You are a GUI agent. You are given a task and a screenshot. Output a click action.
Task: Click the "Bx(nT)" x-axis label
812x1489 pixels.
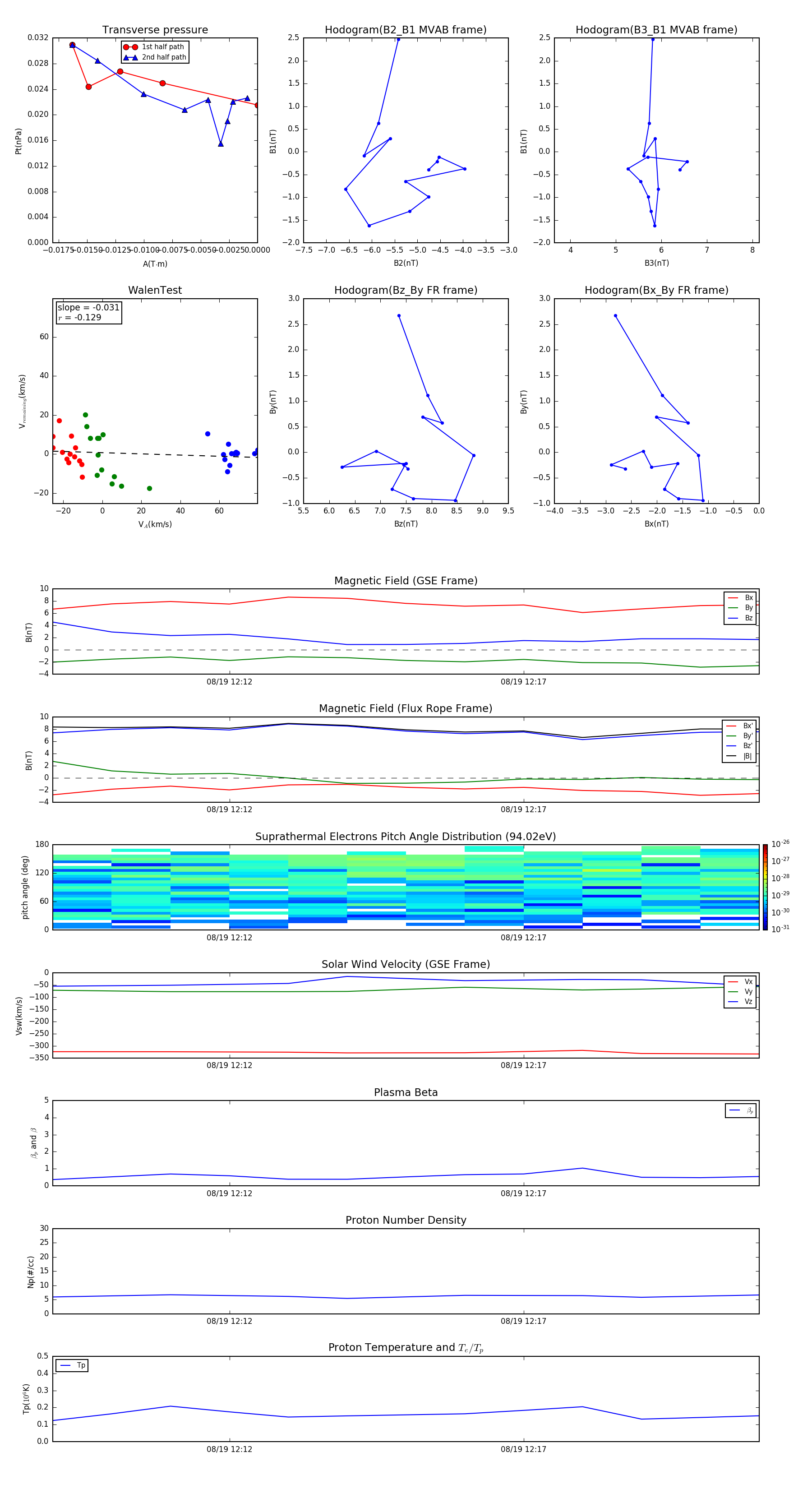656,524
